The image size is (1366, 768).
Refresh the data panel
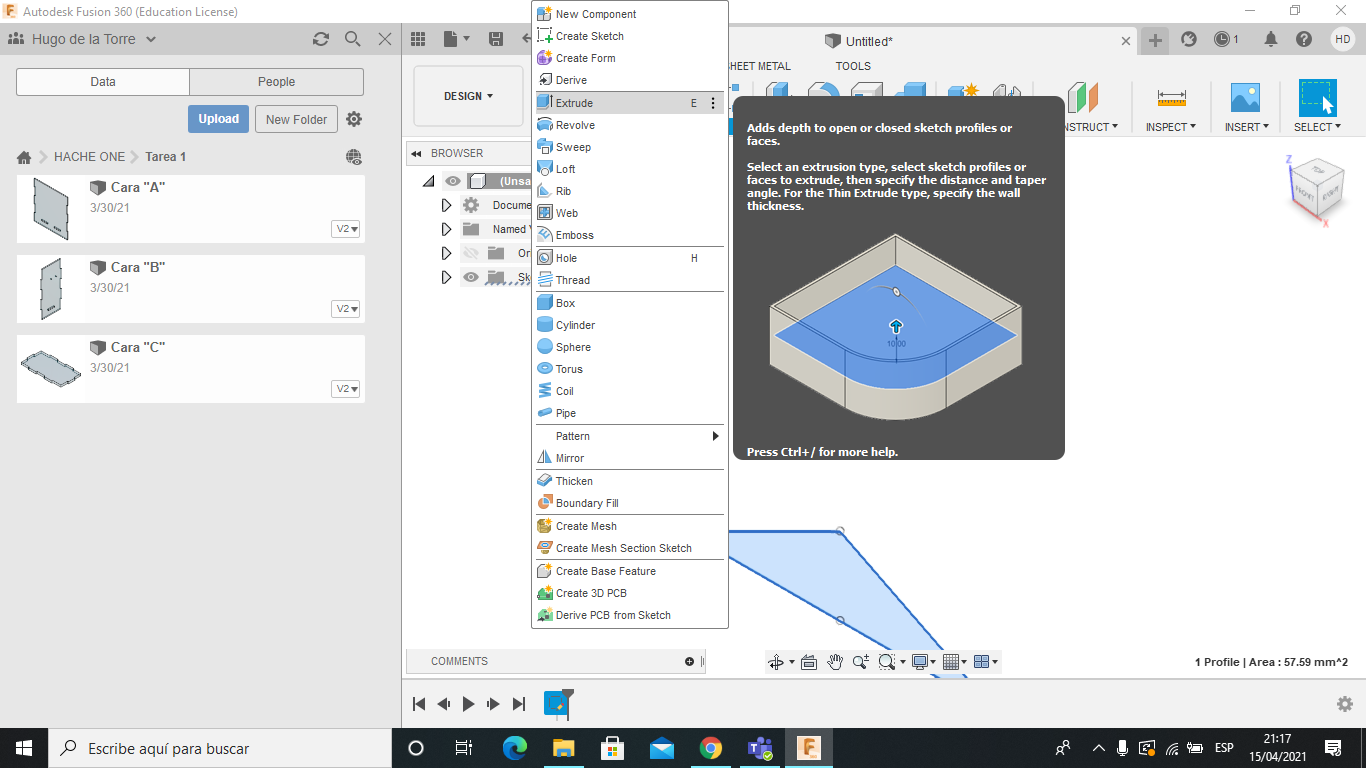pyautogui.click(x=321, y=39)
